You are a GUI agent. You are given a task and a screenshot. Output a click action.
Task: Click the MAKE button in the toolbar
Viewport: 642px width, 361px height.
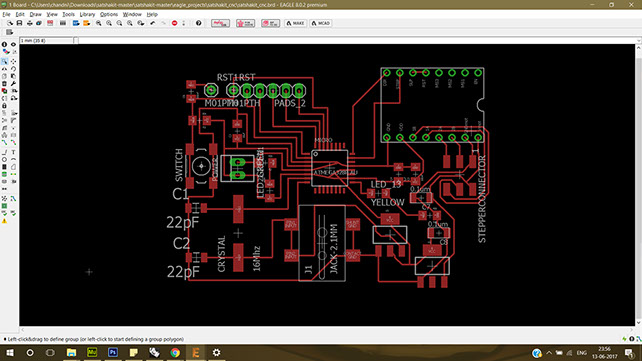tap(296, 23)
